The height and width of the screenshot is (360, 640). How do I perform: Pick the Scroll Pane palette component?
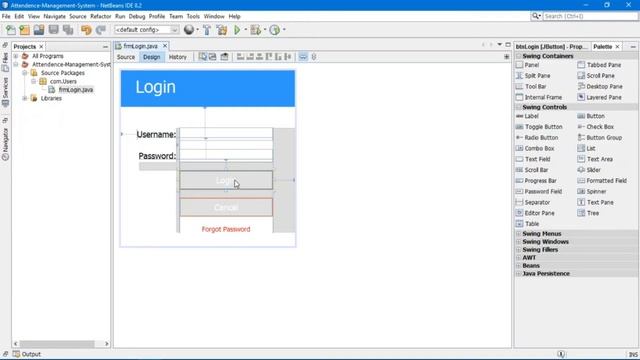tap(596, 76)
